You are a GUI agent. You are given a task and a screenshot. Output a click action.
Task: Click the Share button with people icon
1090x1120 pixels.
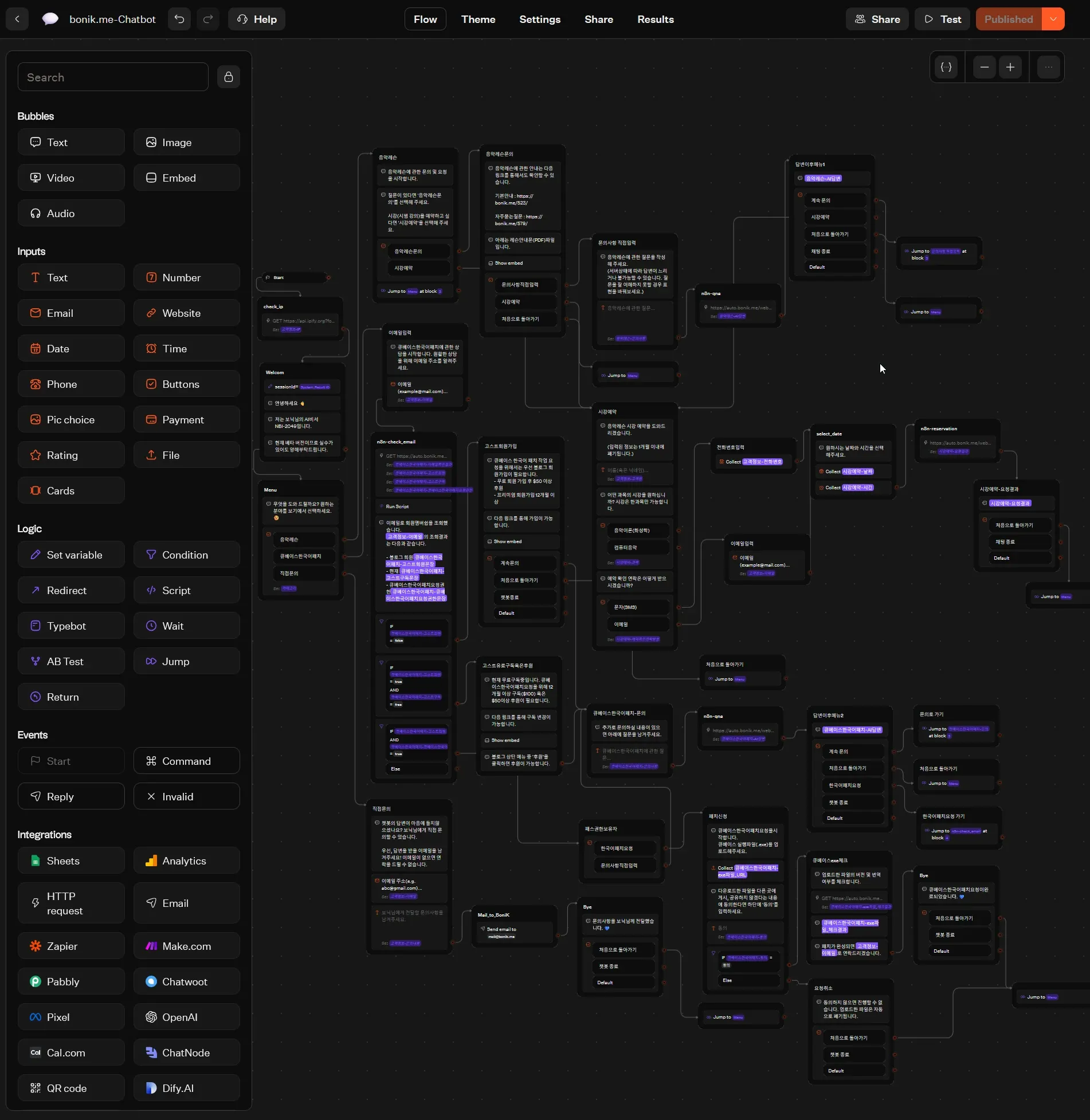coord(877,19)
